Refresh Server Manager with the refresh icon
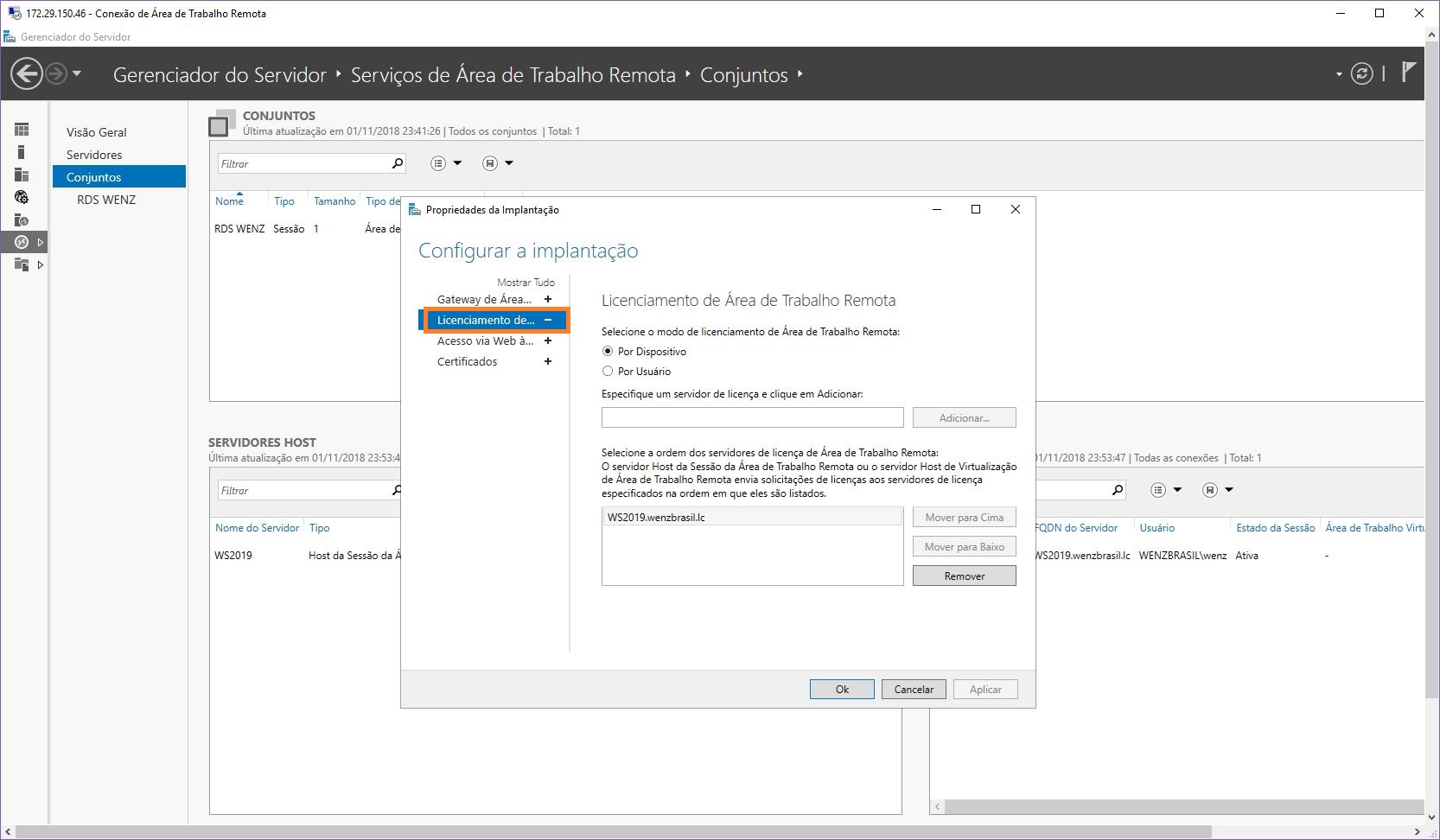The image size is (1440, 840). pos(1361,74)
